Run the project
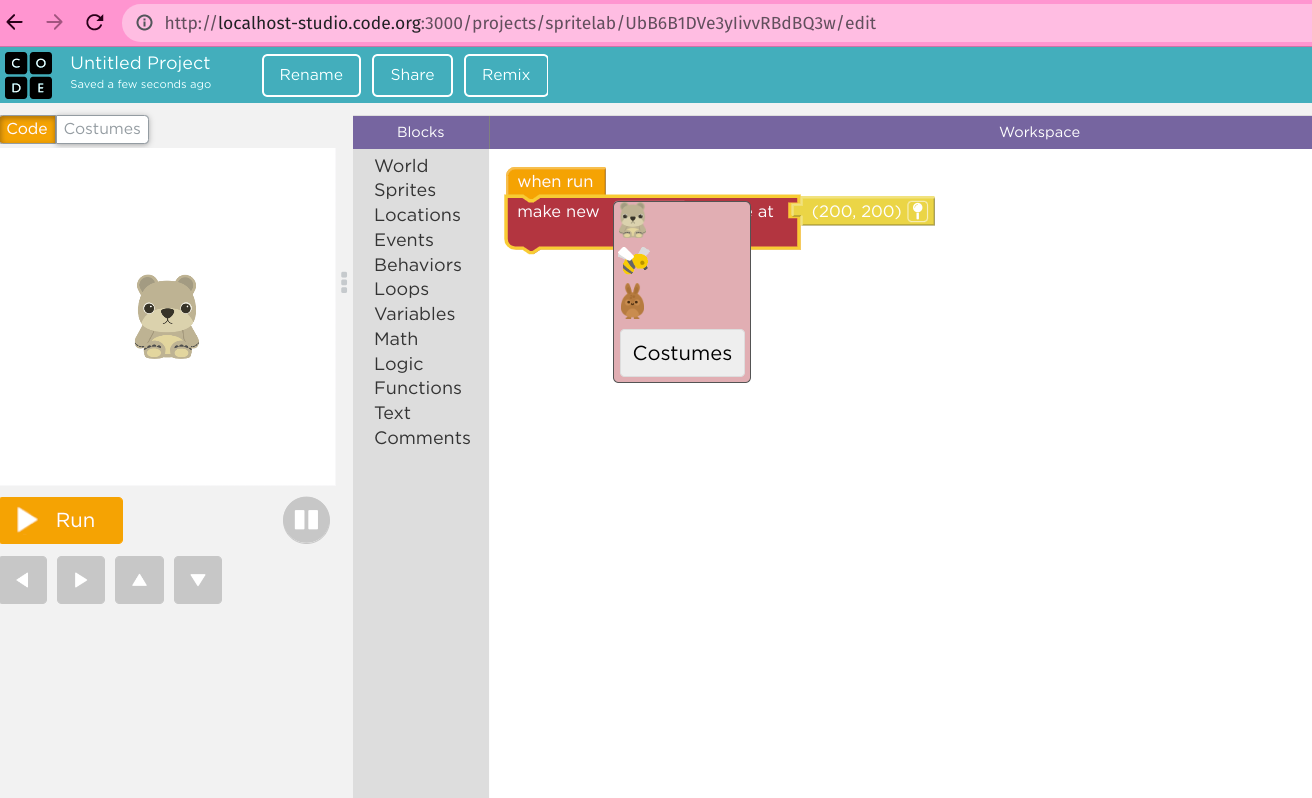Image resolution: width=1312 pixels, height=798 pixels. (x=61, y=520)
